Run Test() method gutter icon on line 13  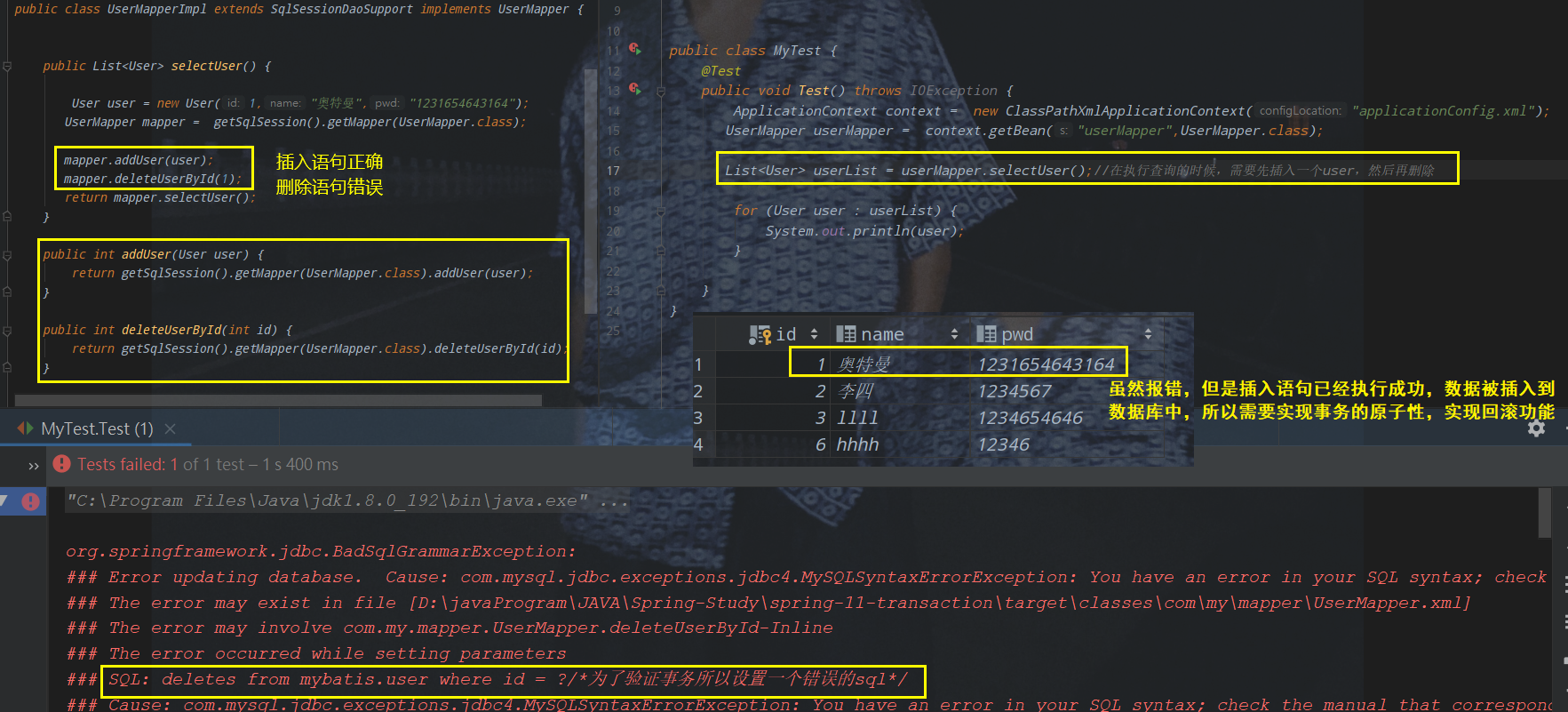click(x=635, y=89)
